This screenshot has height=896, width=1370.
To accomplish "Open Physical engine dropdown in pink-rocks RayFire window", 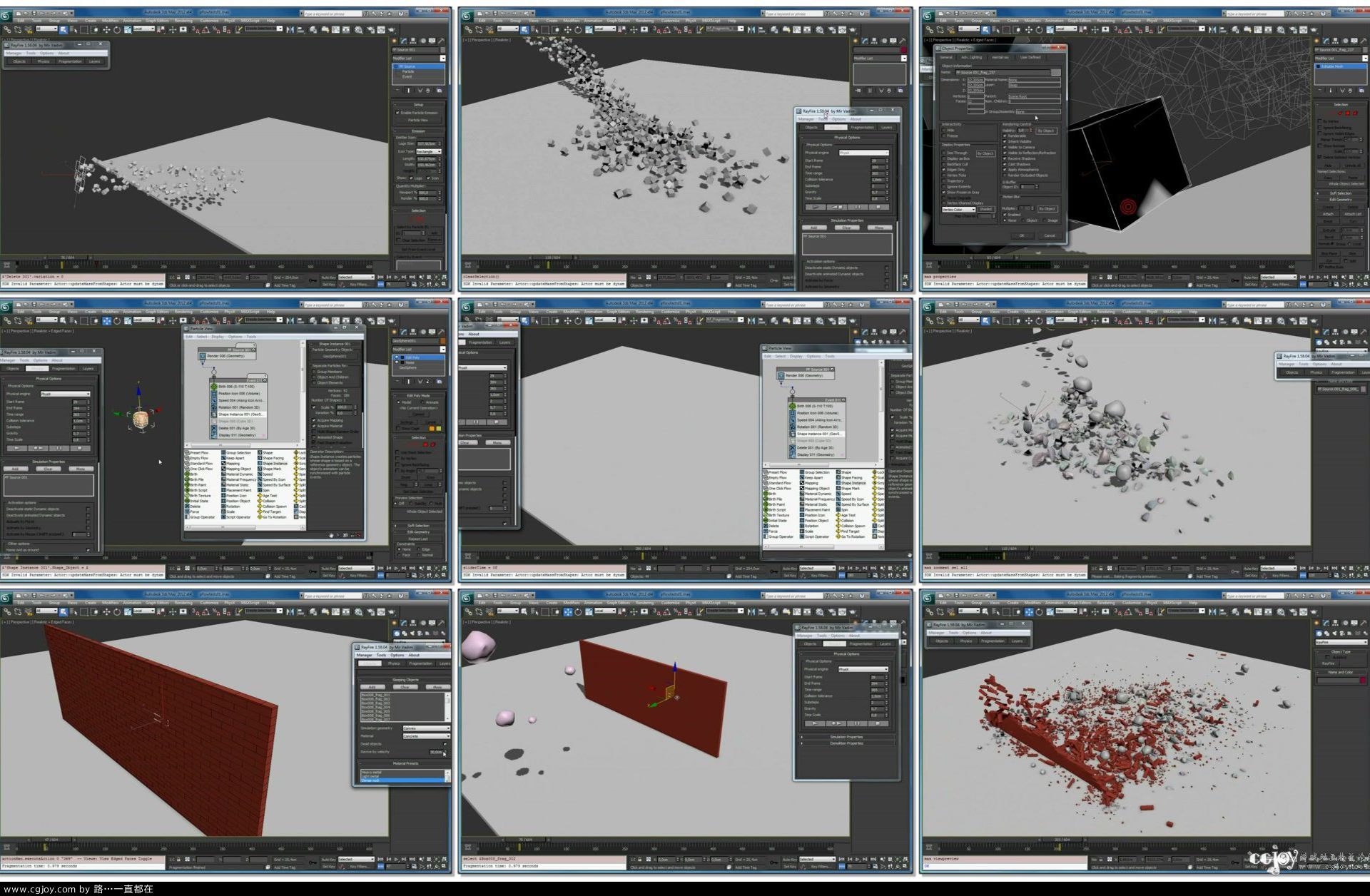I will (x=863, y=669).
